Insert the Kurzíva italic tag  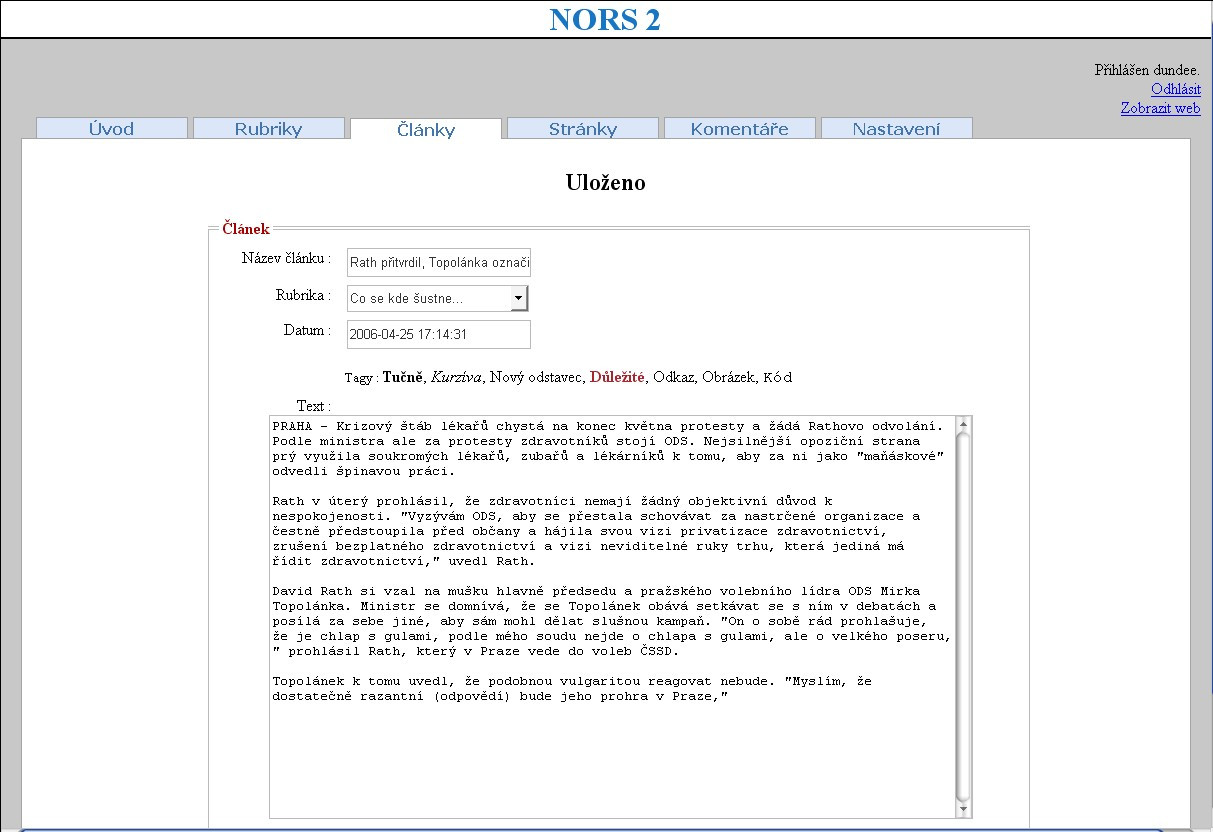(x=456, y=377)
